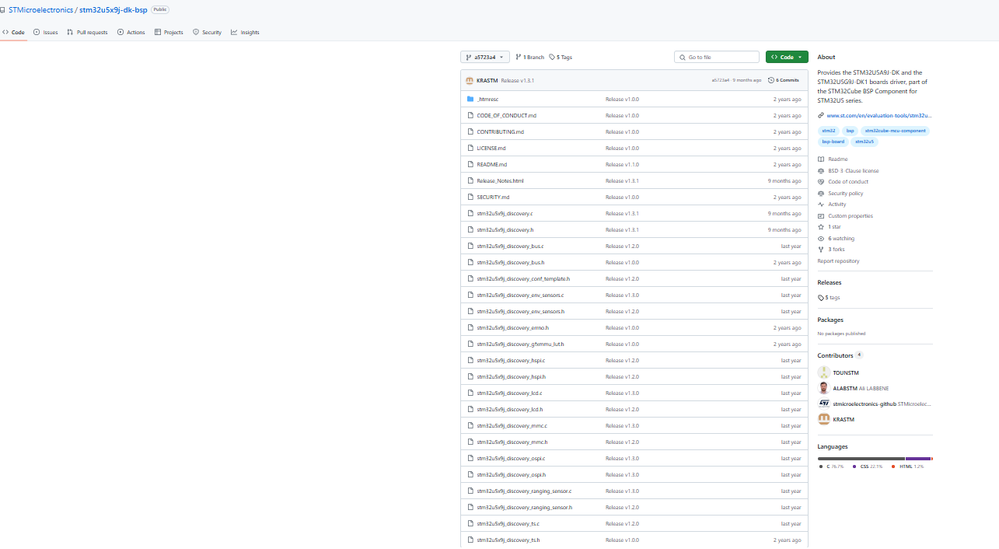Click the CSS segment of languages bar
The image size is (999, 549).
[918, 459]
